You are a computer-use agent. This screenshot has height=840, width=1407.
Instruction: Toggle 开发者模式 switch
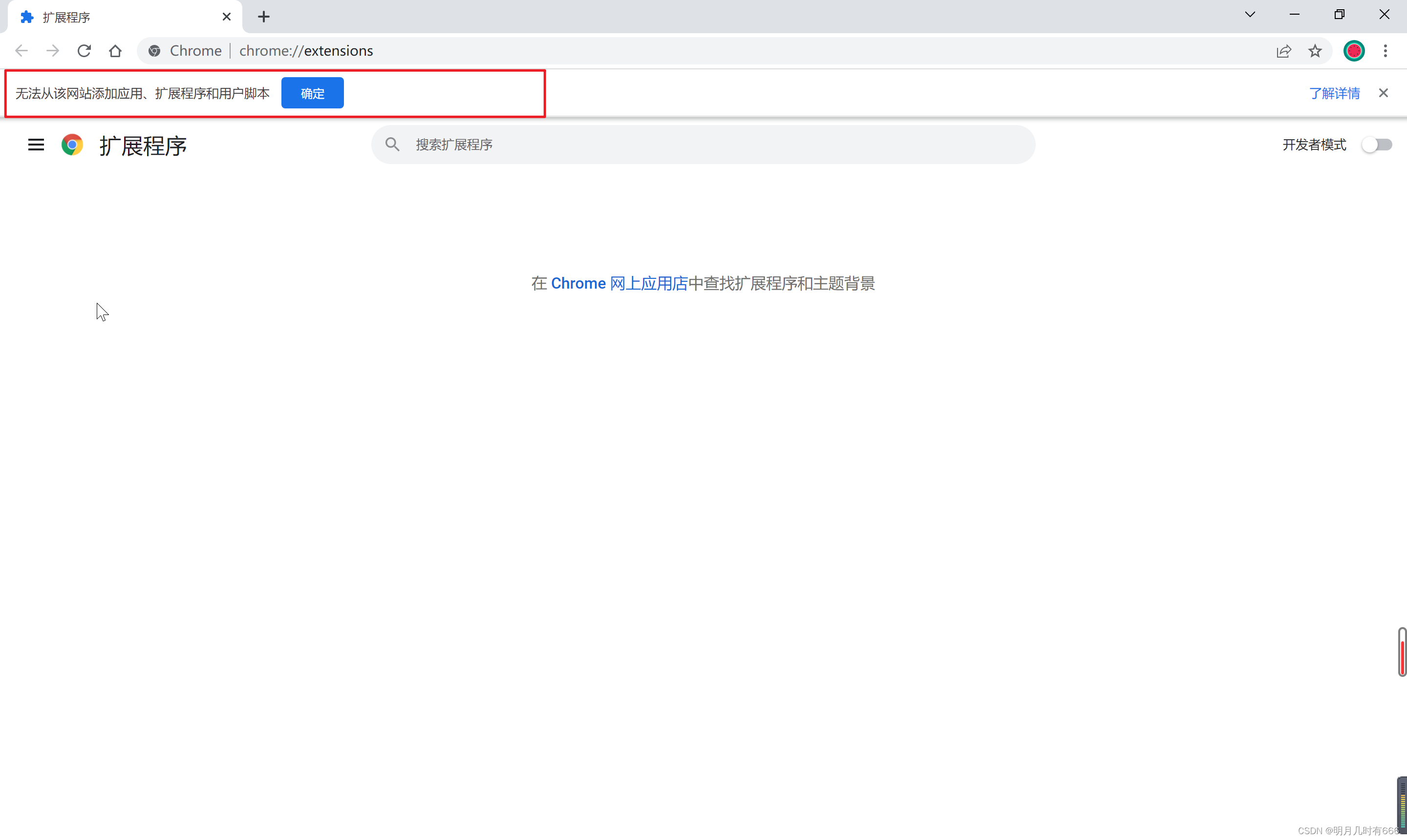point(1376,145)
